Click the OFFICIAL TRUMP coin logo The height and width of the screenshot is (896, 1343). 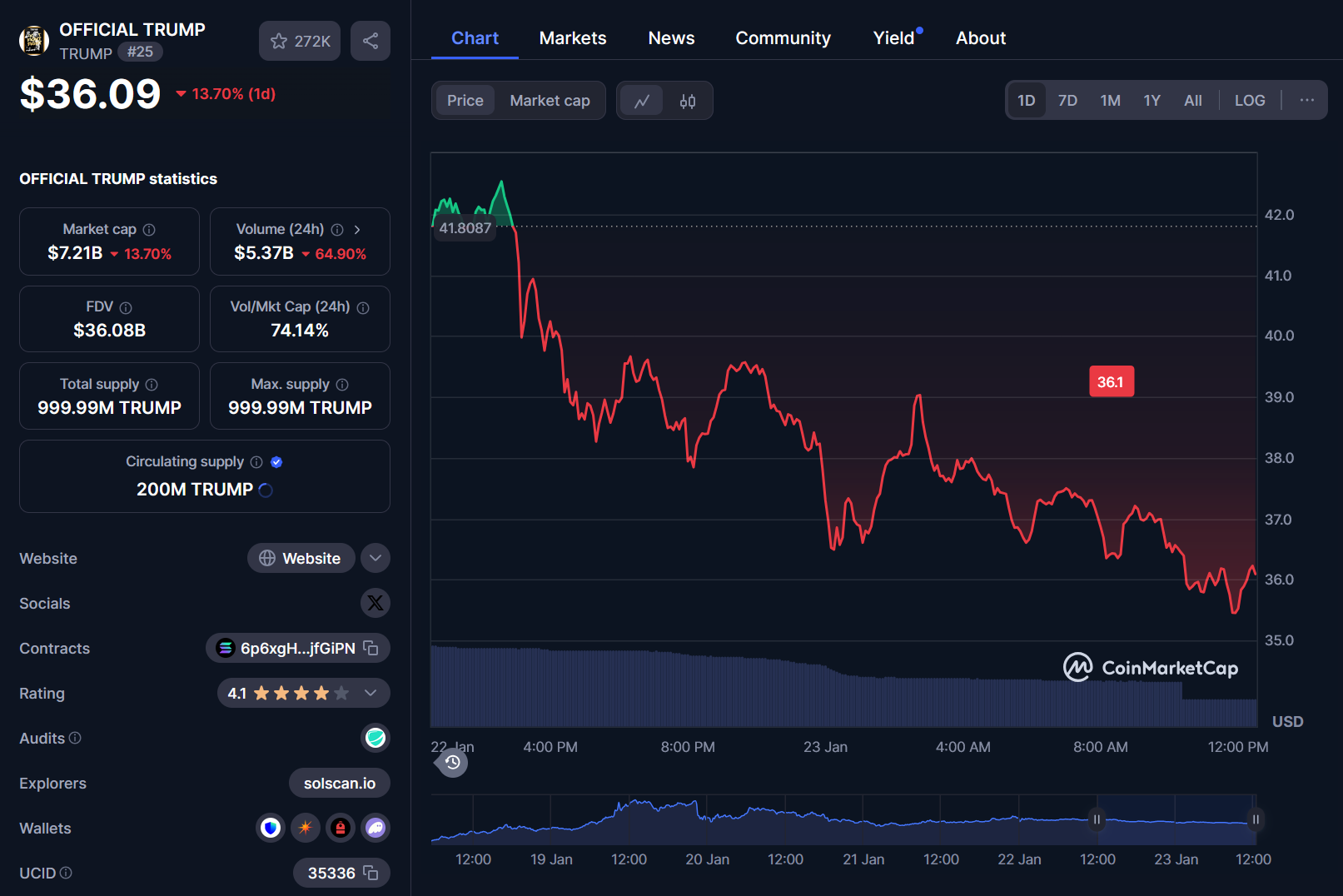pyautogui.click(x=34, y=40)
